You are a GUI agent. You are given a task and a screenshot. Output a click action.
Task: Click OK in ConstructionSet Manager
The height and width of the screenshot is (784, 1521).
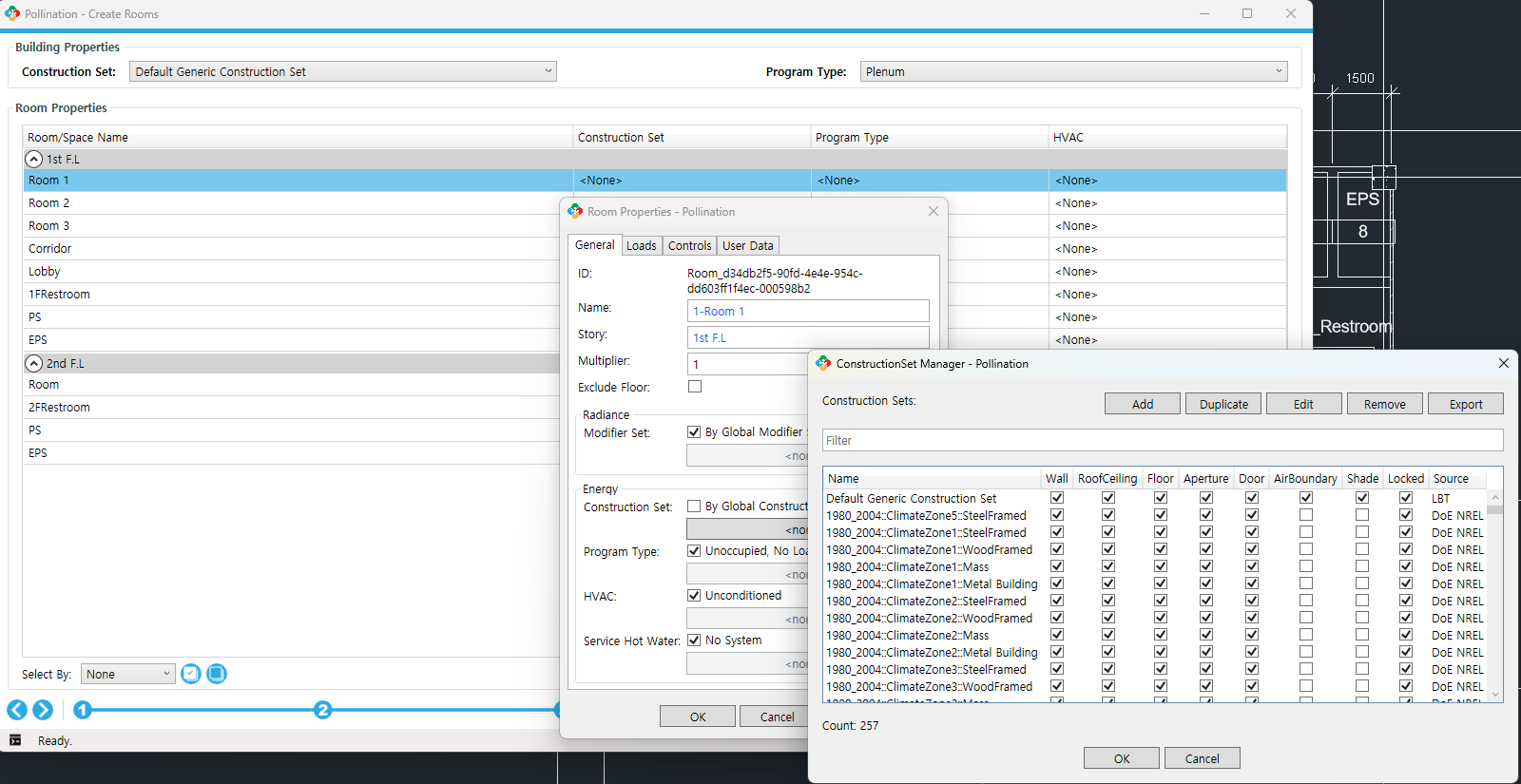(x=1122, y=758)
